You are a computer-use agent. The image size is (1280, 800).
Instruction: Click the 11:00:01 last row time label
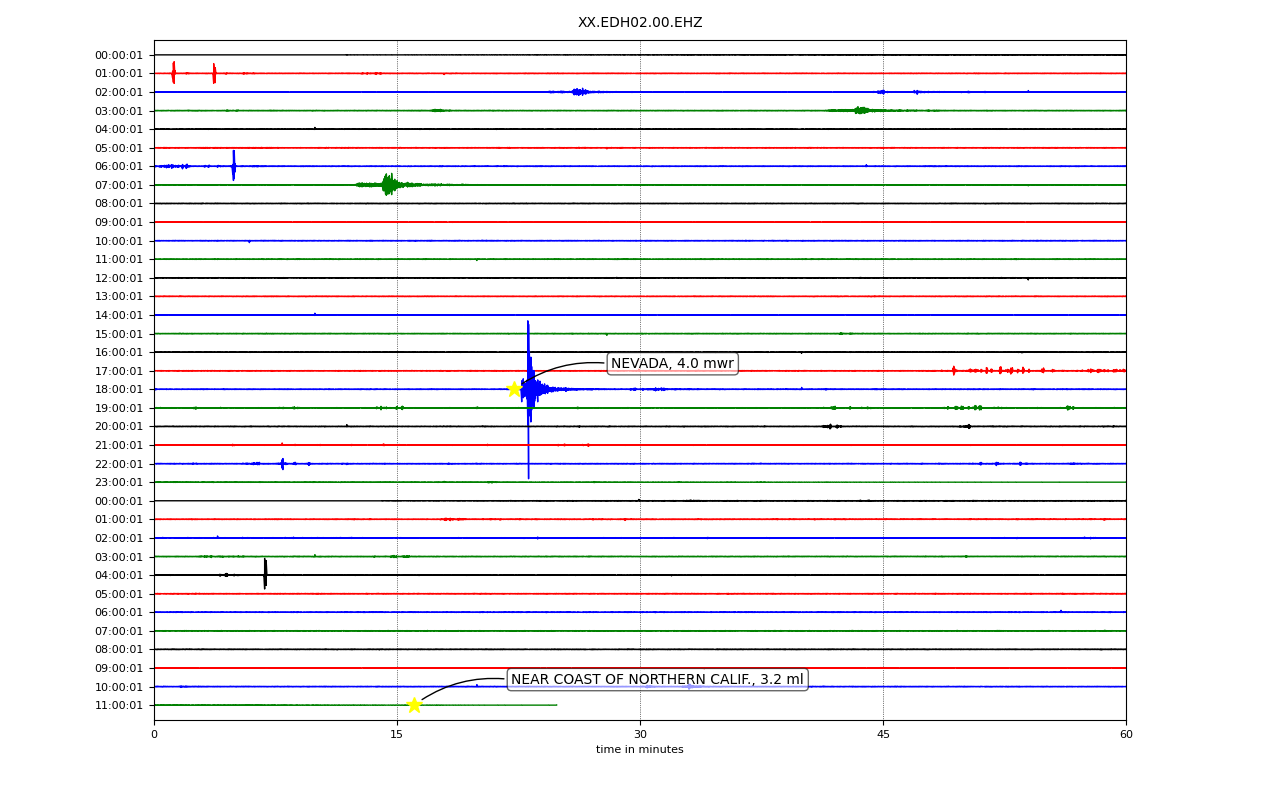(x=119, y=705)
